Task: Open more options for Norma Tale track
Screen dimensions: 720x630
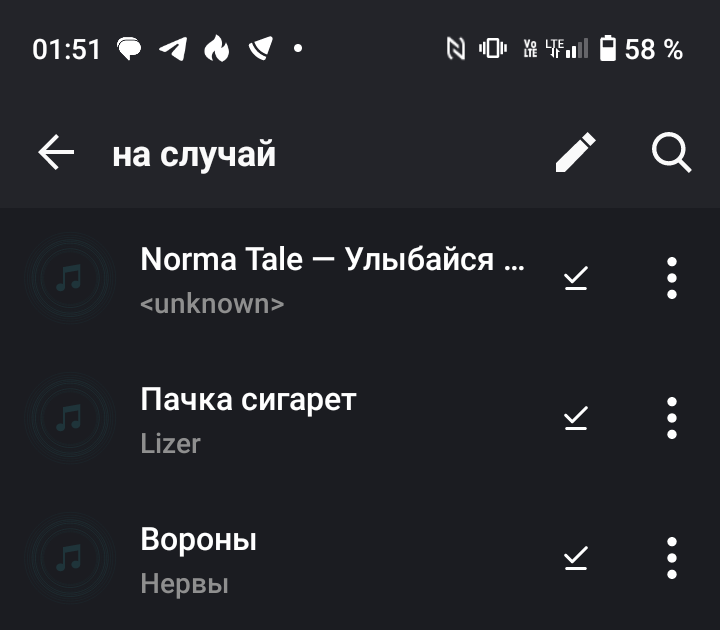Action: (672, 278)
